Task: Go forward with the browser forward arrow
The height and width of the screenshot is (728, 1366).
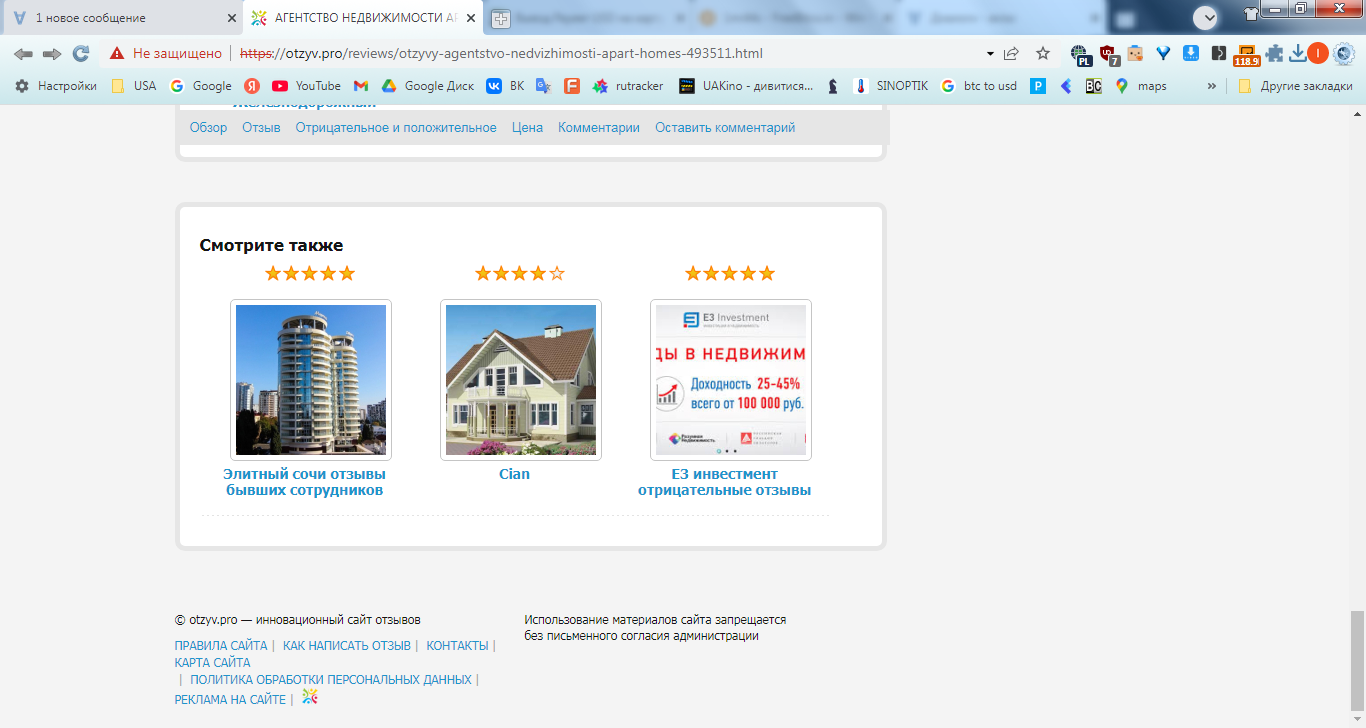Action: [52, 53]
